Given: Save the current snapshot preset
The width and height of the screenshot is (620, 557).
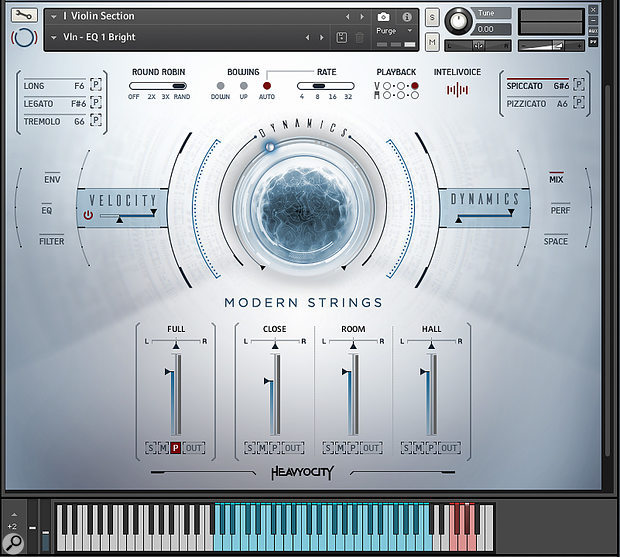Looking at the screenshot, I should 341,38.
